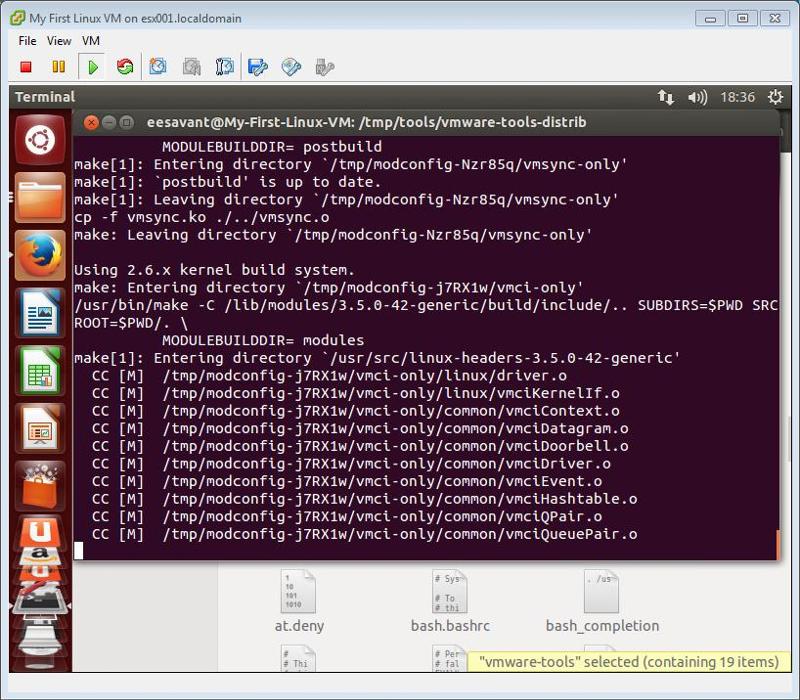Open the Snapshot Manager icon
Image resolution: width=800 pixels, height=700 pixels.
tap(225, 67)
